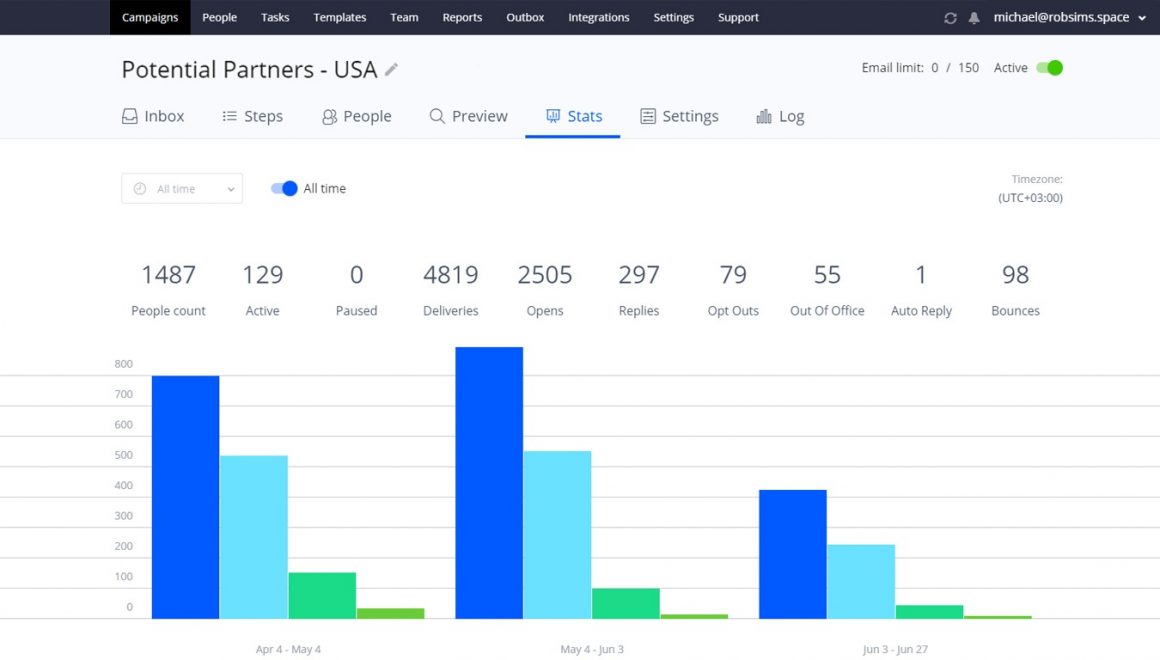Open the All time date range dropdown
1160x660 pixels.
pyautogui.click(x=182, y=189)
